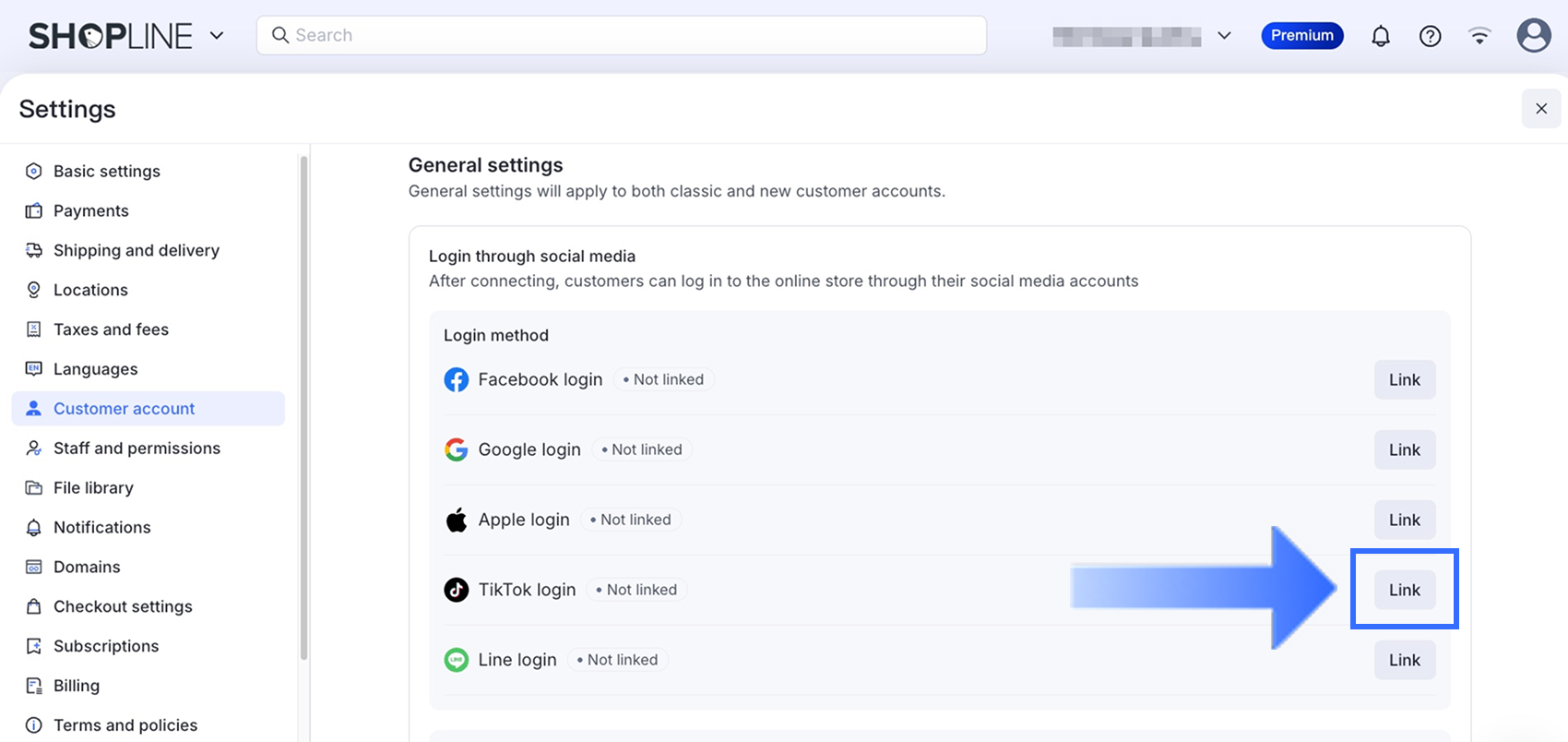Go to Shipping and delivery settings
The image size is (1568, 742).
[x=136, y=250]
